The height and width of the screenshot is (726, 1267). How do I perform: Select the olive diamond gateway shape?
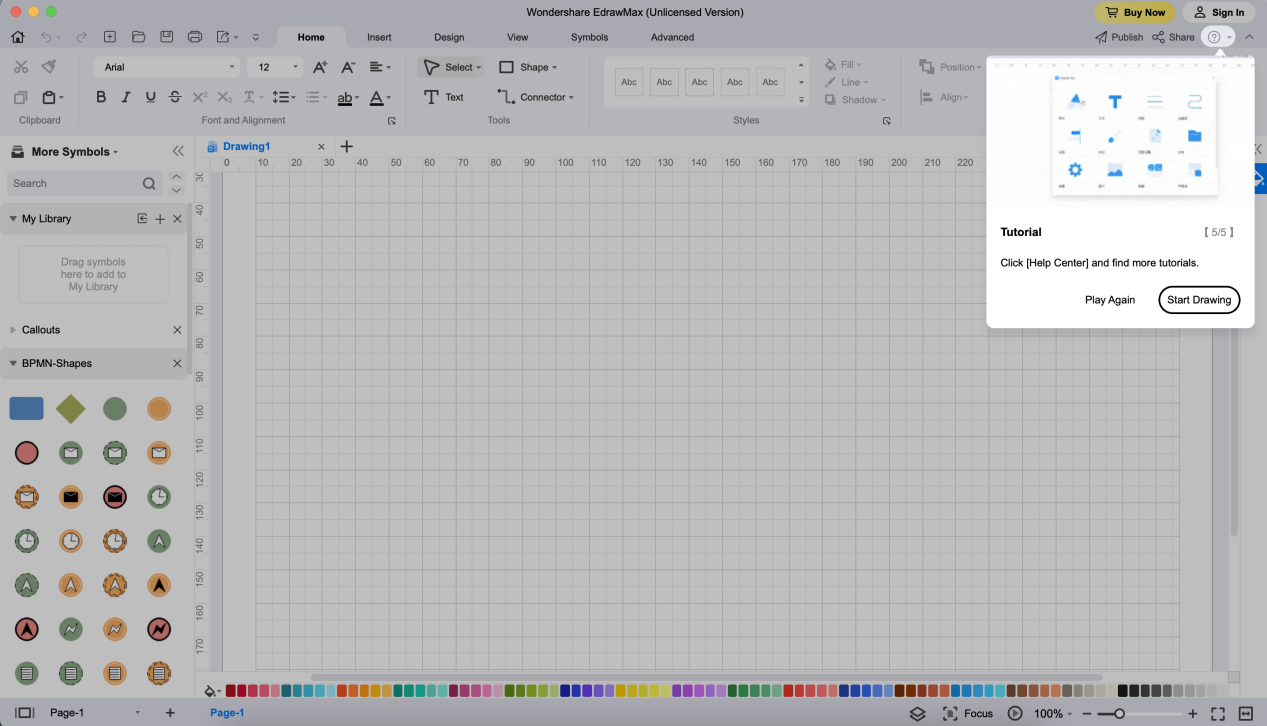tap(70, 408)
